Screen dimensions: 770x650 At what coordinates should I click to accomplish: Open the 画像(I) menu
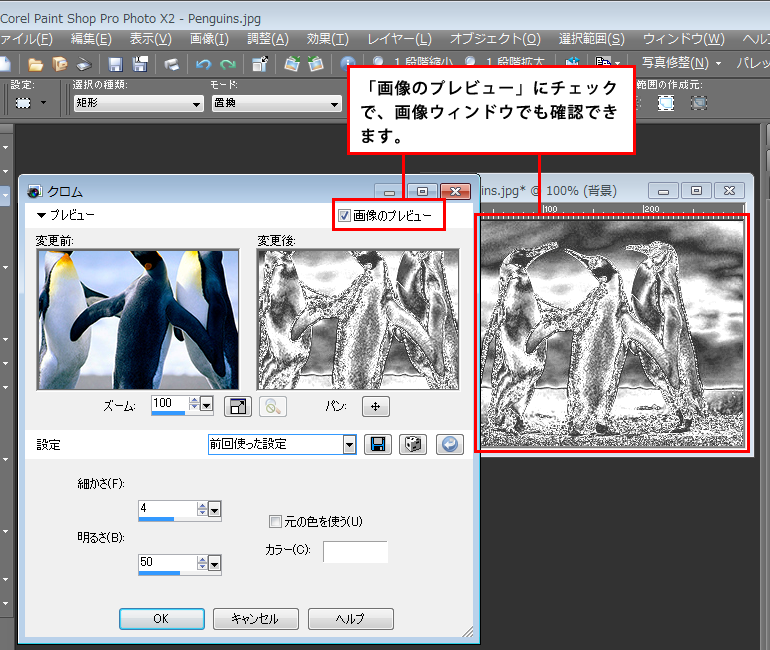209,39
